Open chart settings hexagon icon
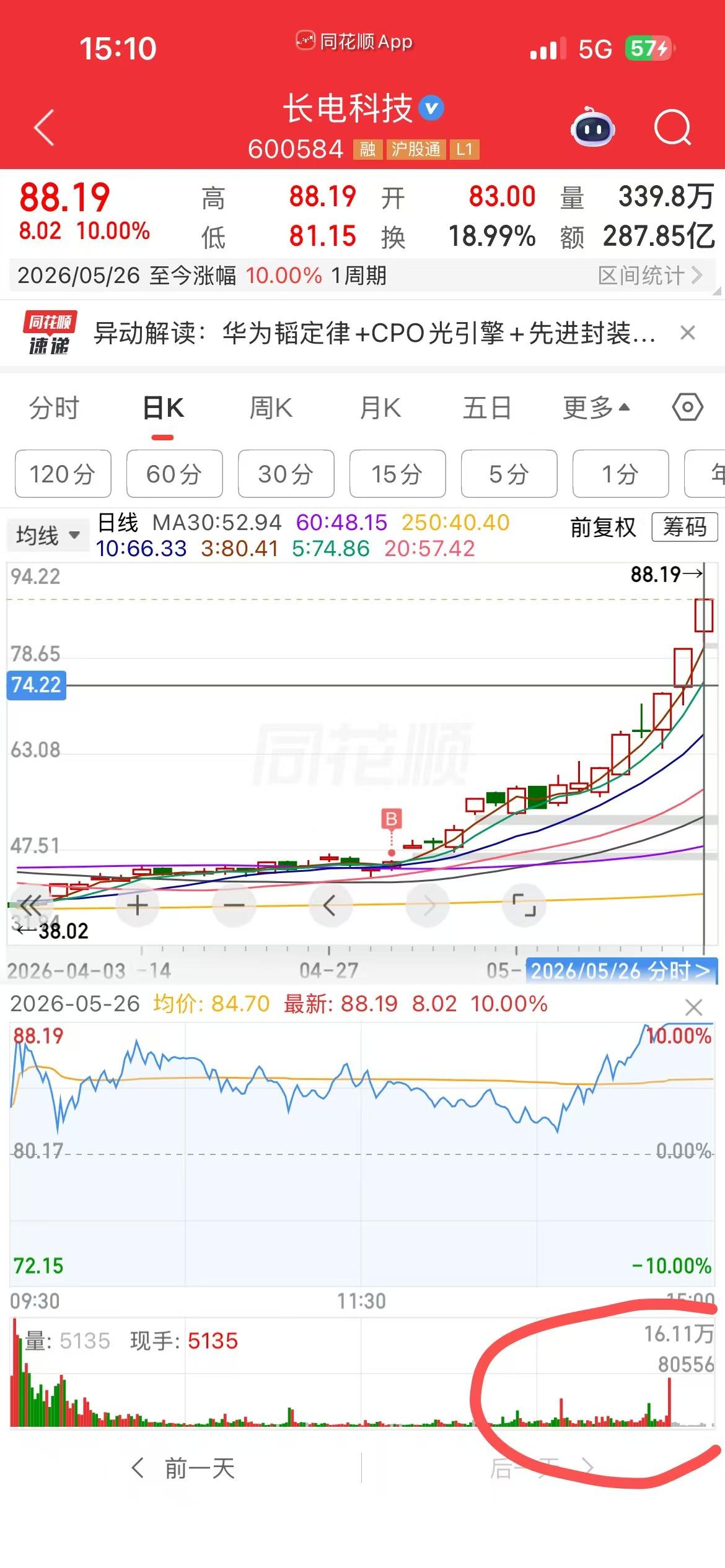Viewport: 725px width, 1568px height. click(x=687, y=407)
